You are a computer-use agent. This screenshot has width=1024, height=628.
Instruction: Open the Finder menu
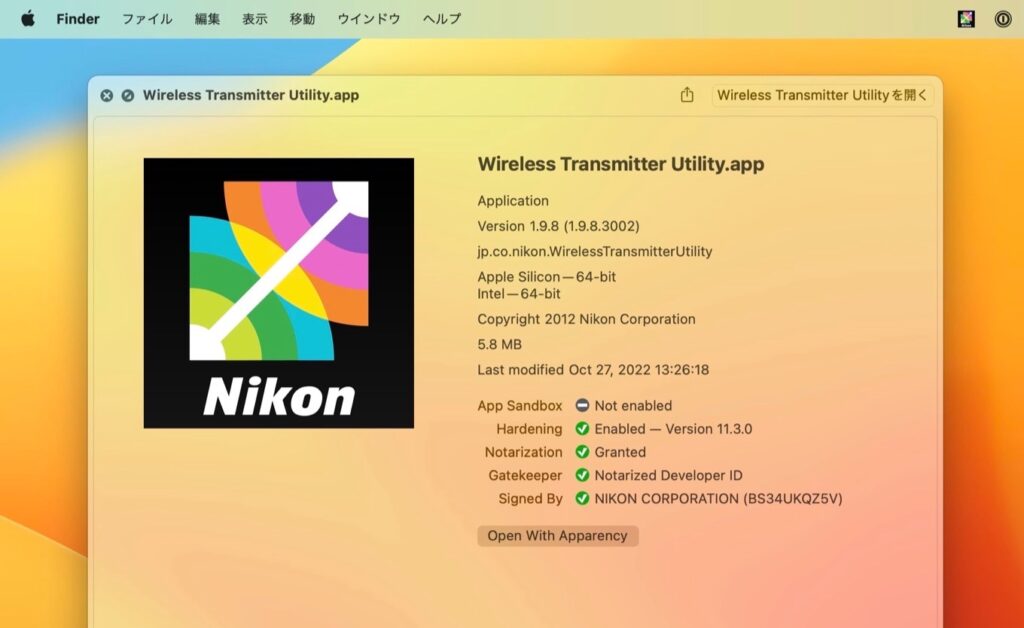[x=78, y=19]
